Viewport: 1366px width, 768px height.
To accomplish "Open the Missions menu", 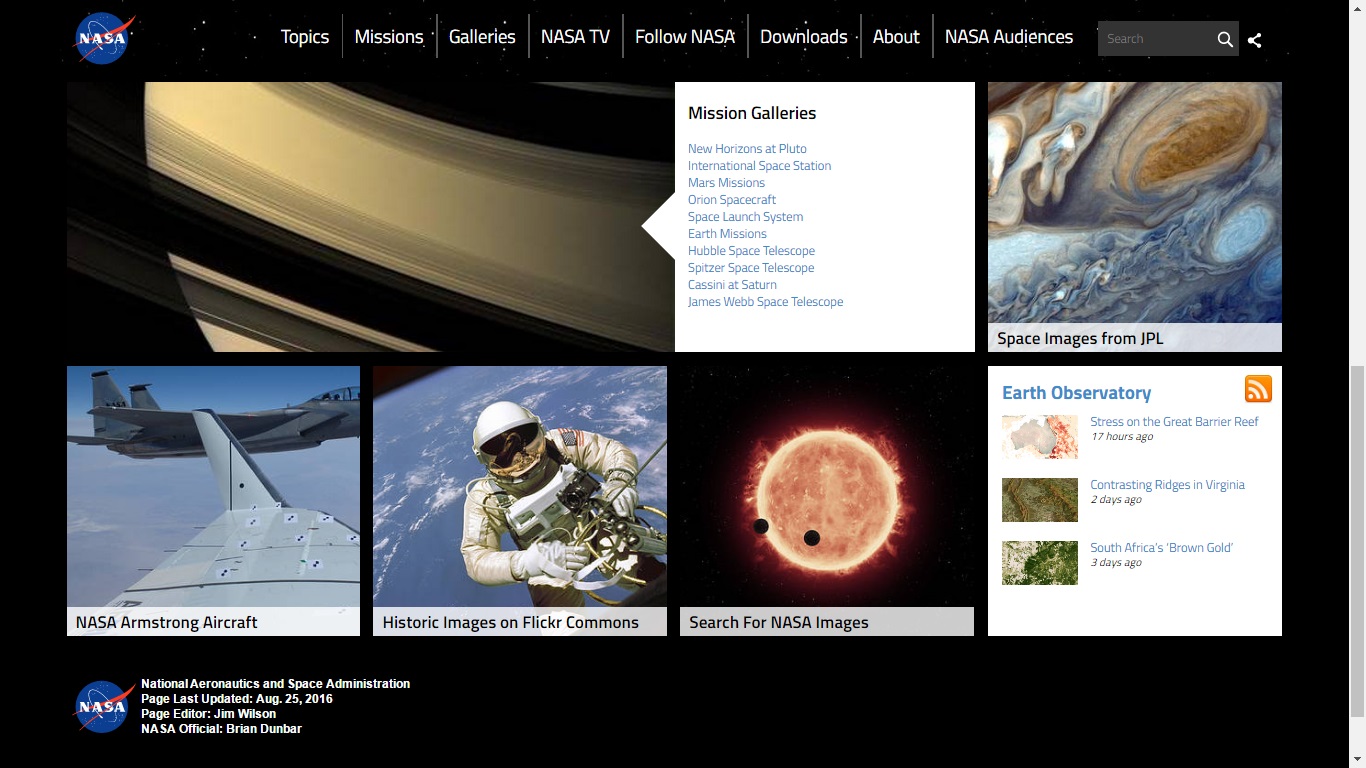I will pos(389,37).
